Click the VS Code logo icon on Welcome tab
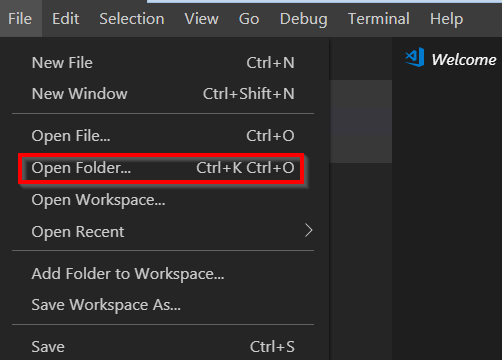Viewport: 502px width, 360px height. [415, 57]
